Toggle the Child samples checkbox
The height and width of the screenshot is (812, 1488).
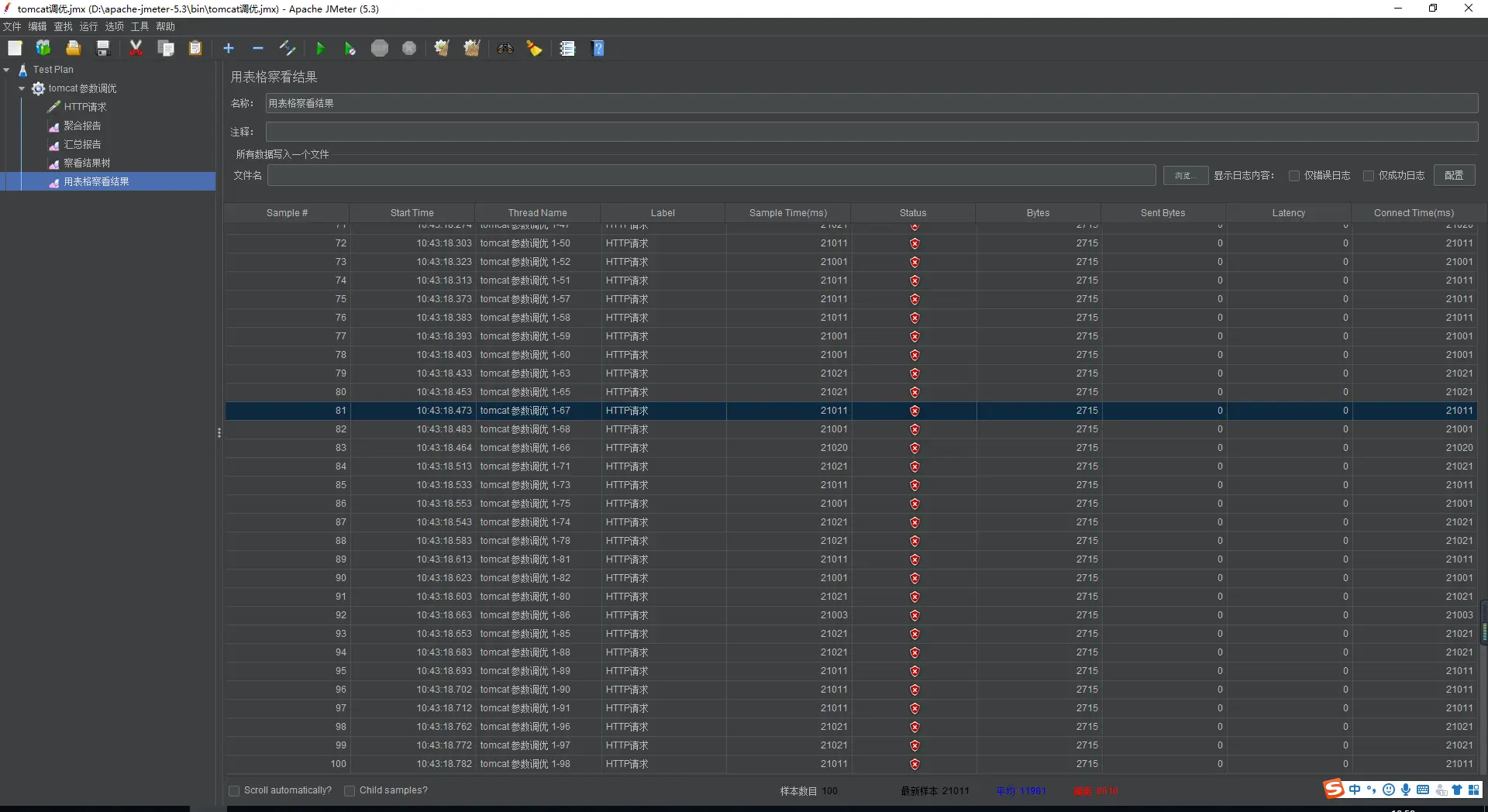coord(350,791)
